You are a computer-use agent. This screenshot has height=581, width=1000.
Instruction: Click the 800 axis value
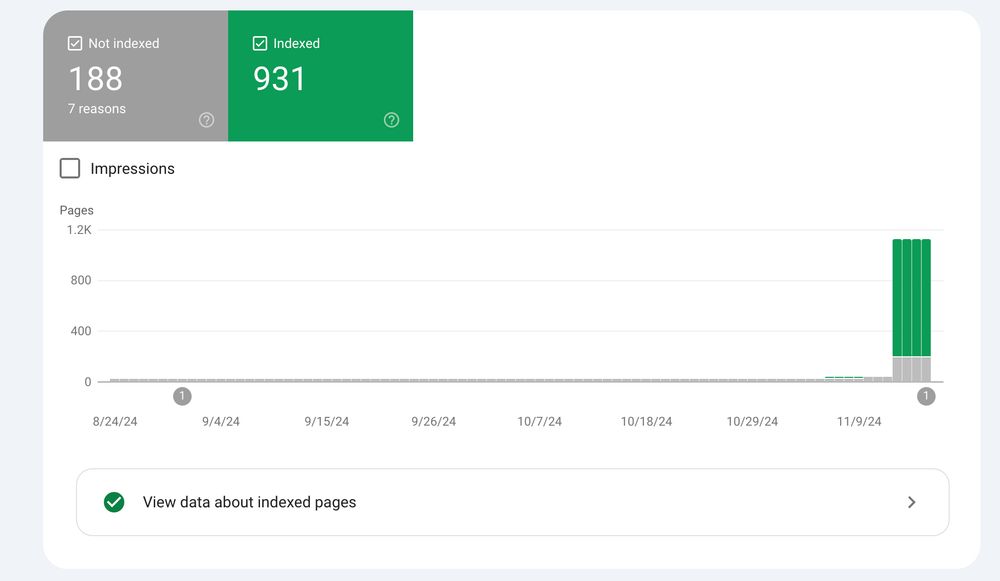point(81,280)
